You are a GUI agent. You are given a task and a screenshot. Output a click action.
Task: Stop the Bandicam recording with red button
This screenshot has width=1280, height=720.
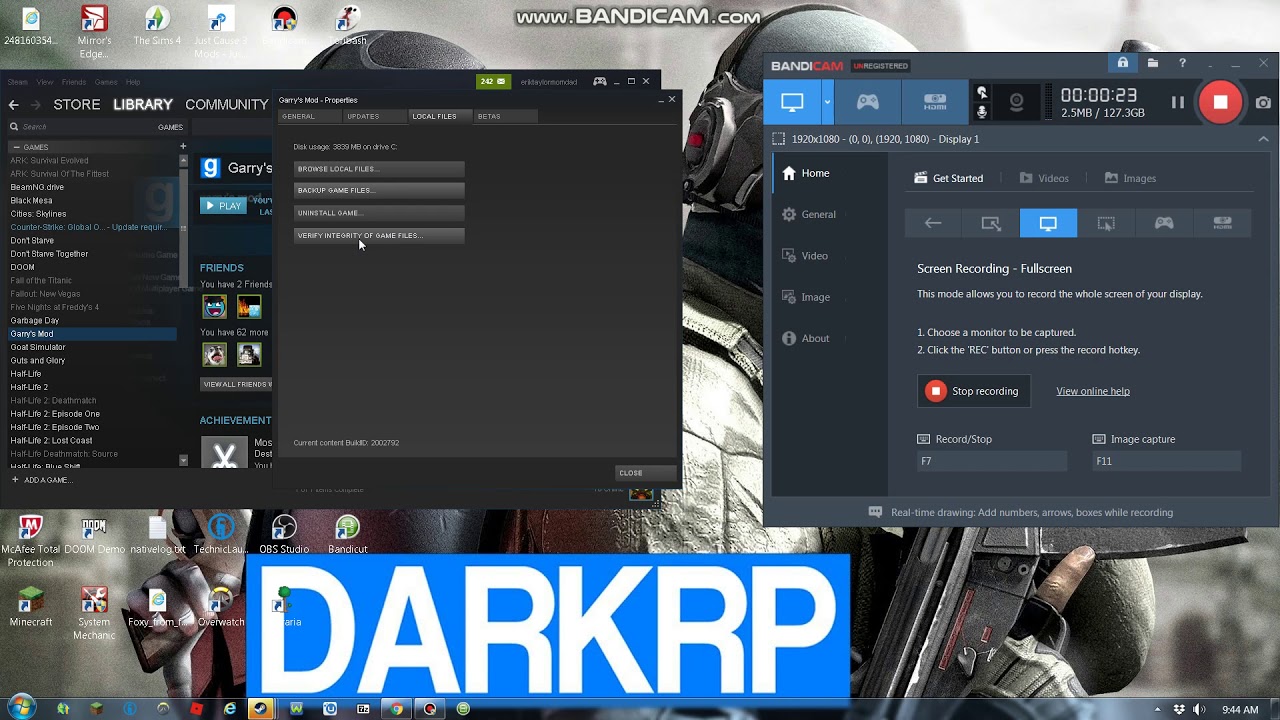pyautogui.click(x=1220, y=102)
